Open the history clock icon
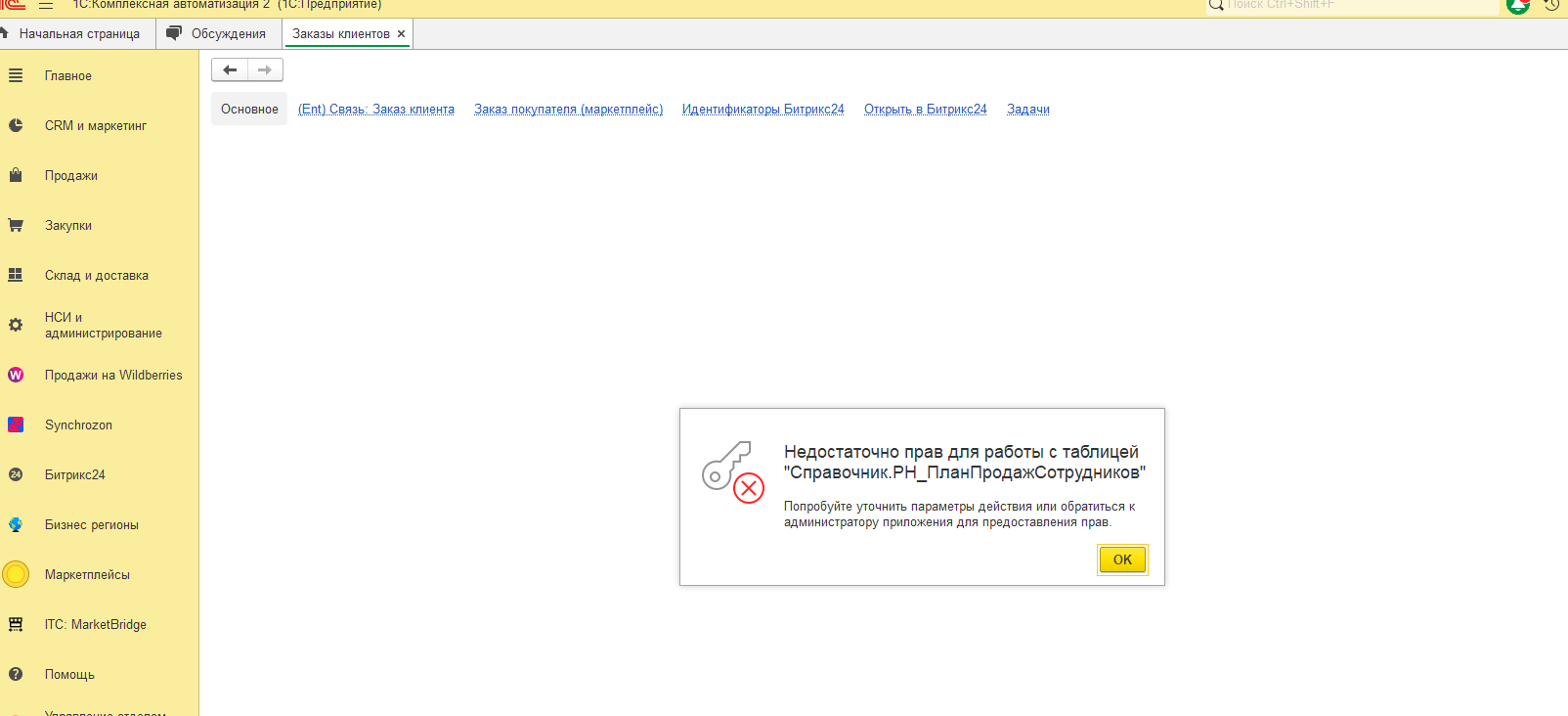Screen dimensions: 1568x716 pos(1551,5)
